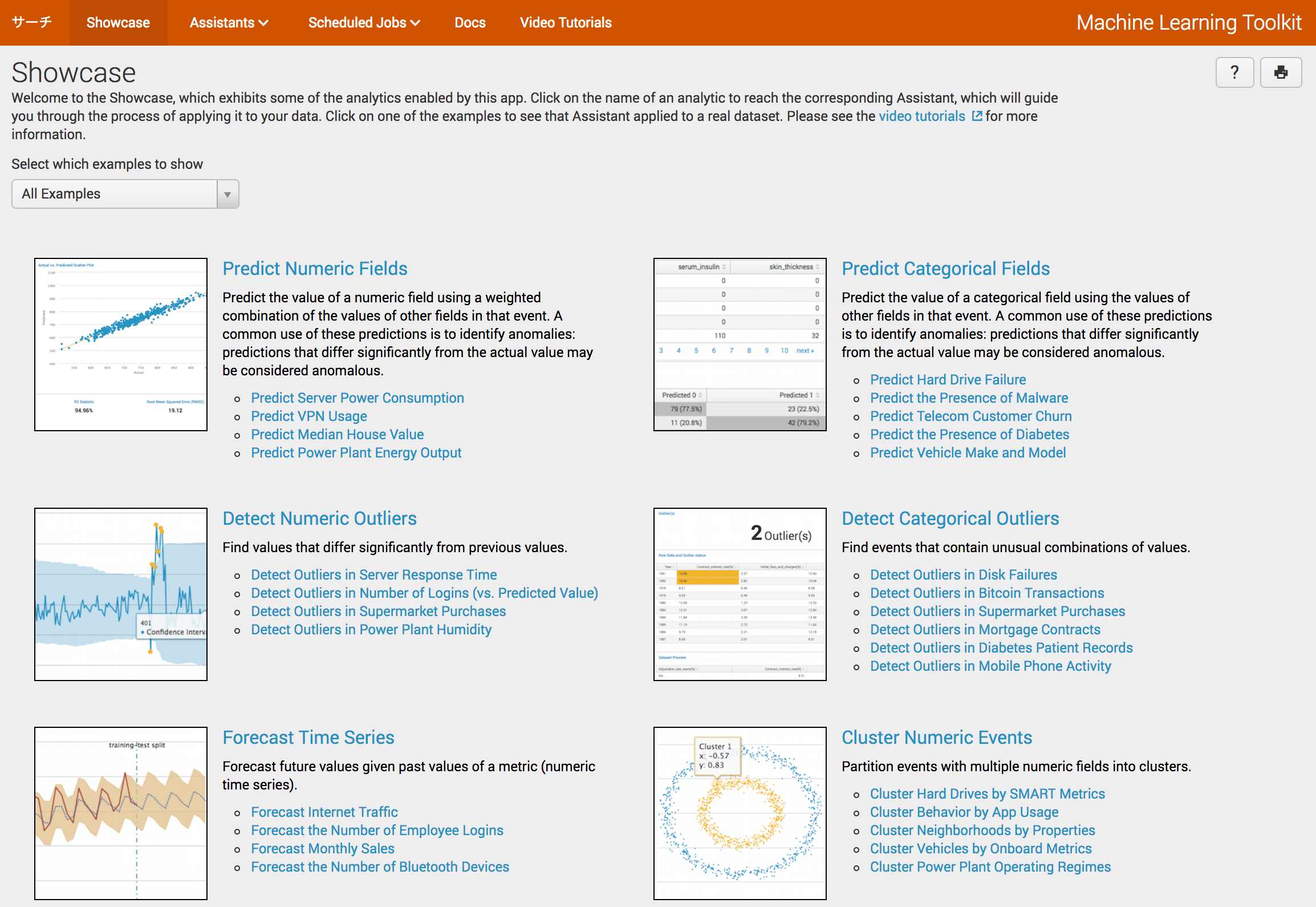This screenshot has width=1316, height=907.
Task: Click the print page icon
Action: pyautogui.click(x=1281, y=72)
